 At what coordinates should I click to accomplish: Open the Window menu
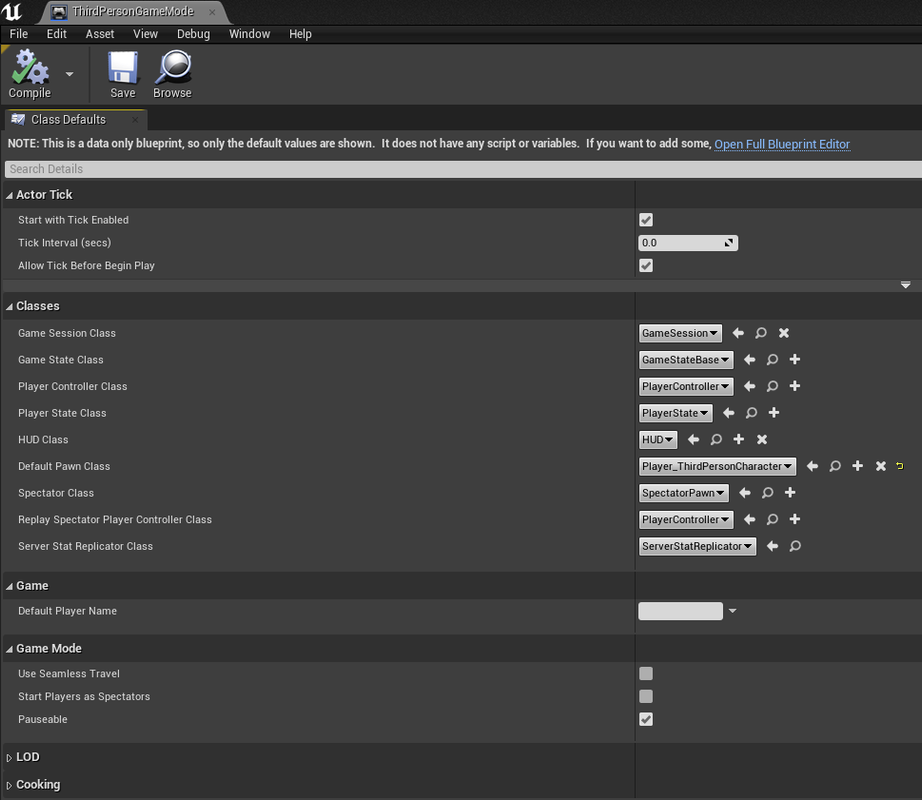tap(249, 34)
